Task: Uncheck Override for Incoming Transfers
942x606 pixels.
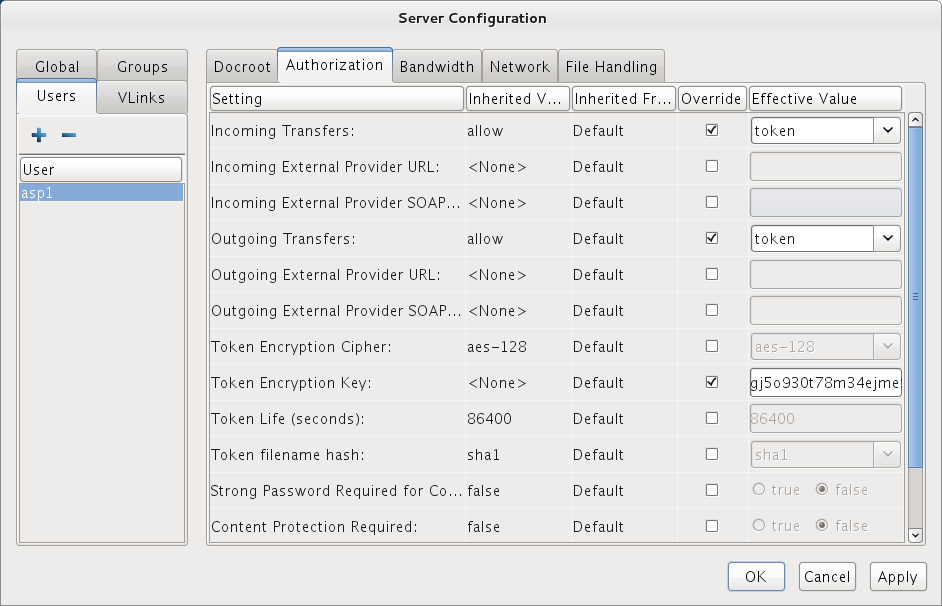Action: (712, 130)
